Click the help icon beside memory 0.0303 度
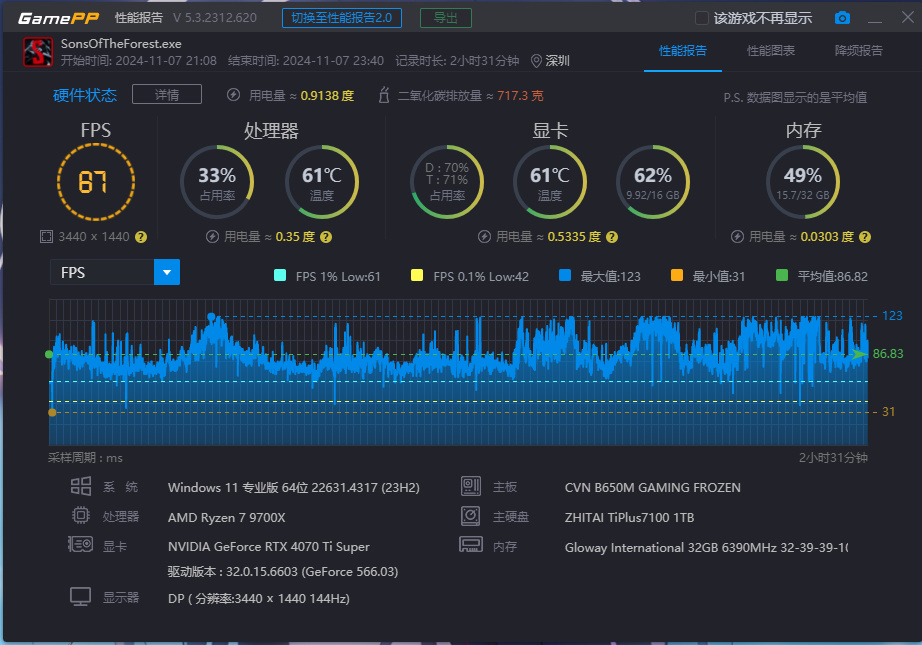The height and width of the screenshot is (645, 922). point(864,237)
